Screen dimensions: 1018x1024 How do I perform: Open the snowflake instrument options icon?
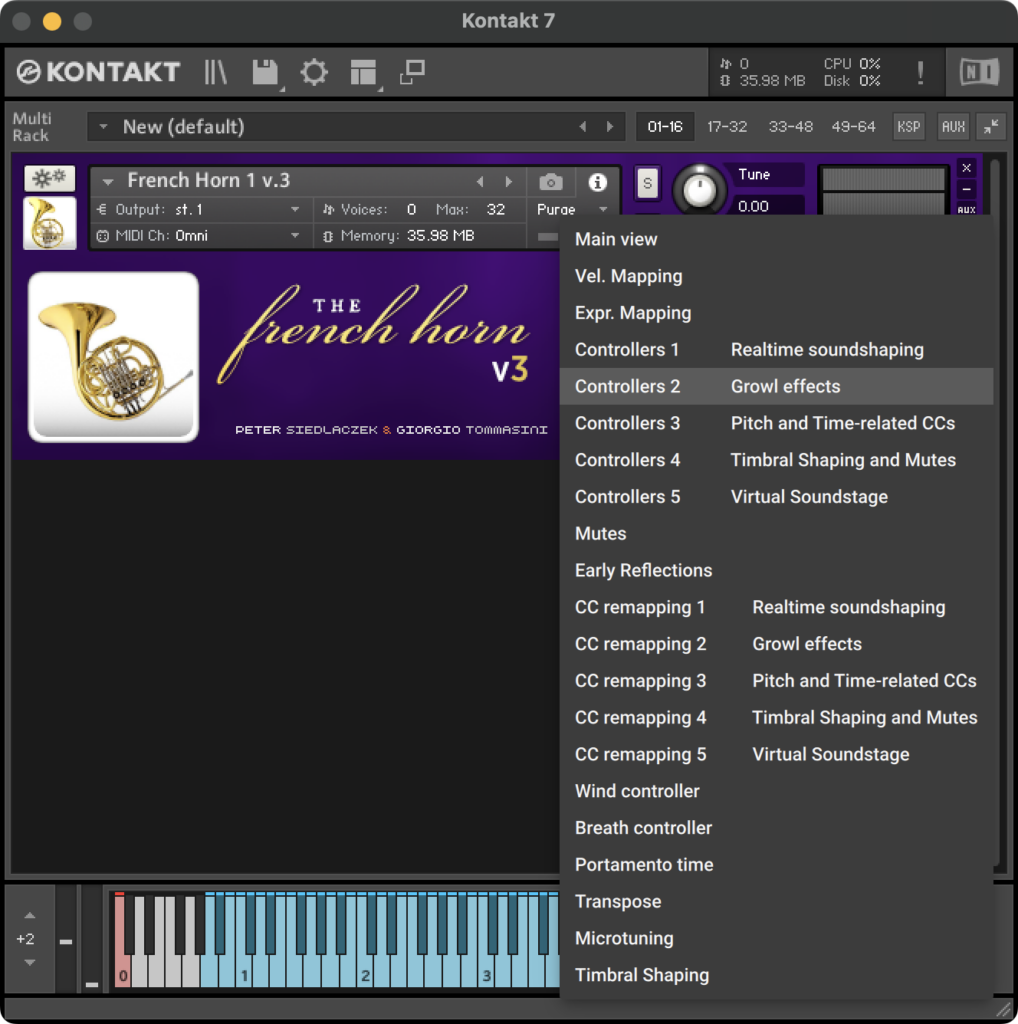(50, 178)
